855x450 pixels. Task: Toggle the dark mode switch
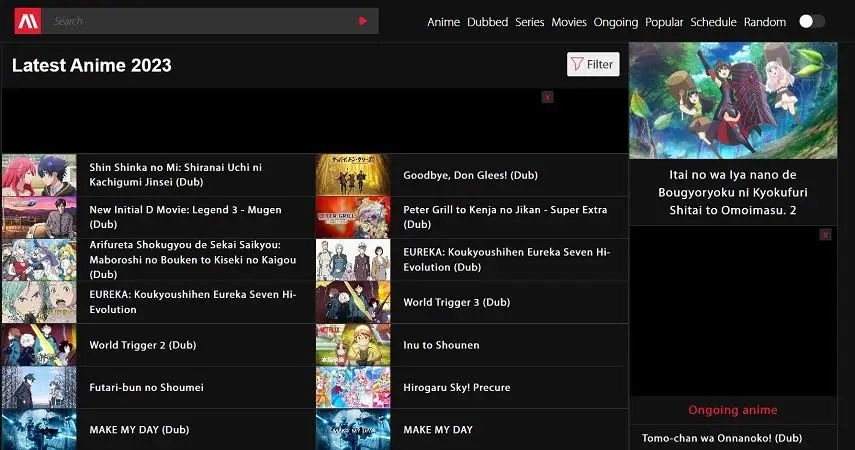coord(812,21)
